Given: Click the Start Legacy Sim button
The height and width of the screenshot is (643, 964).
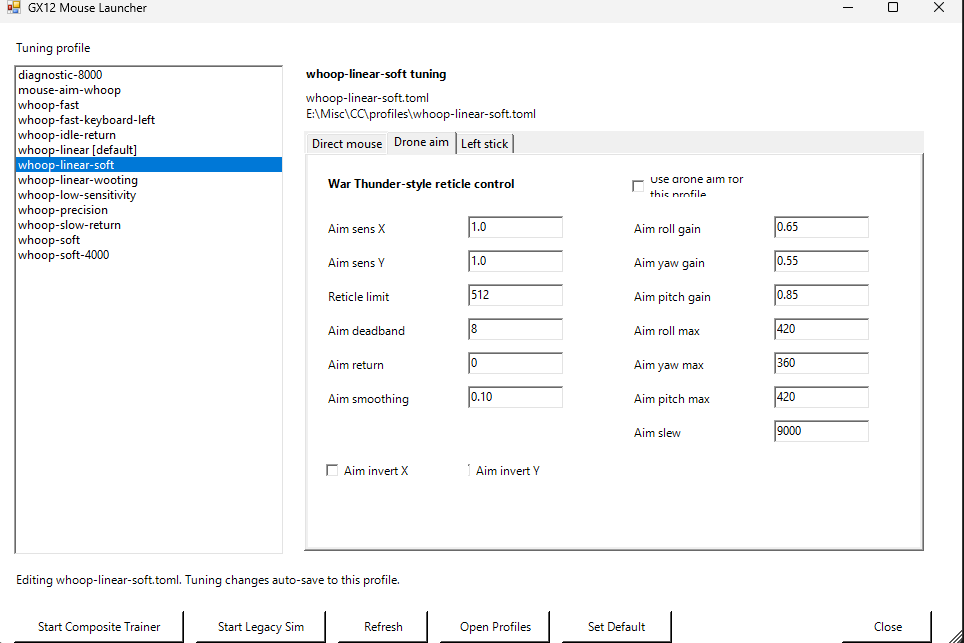Looking at the screenshot, I should [261, 626].
